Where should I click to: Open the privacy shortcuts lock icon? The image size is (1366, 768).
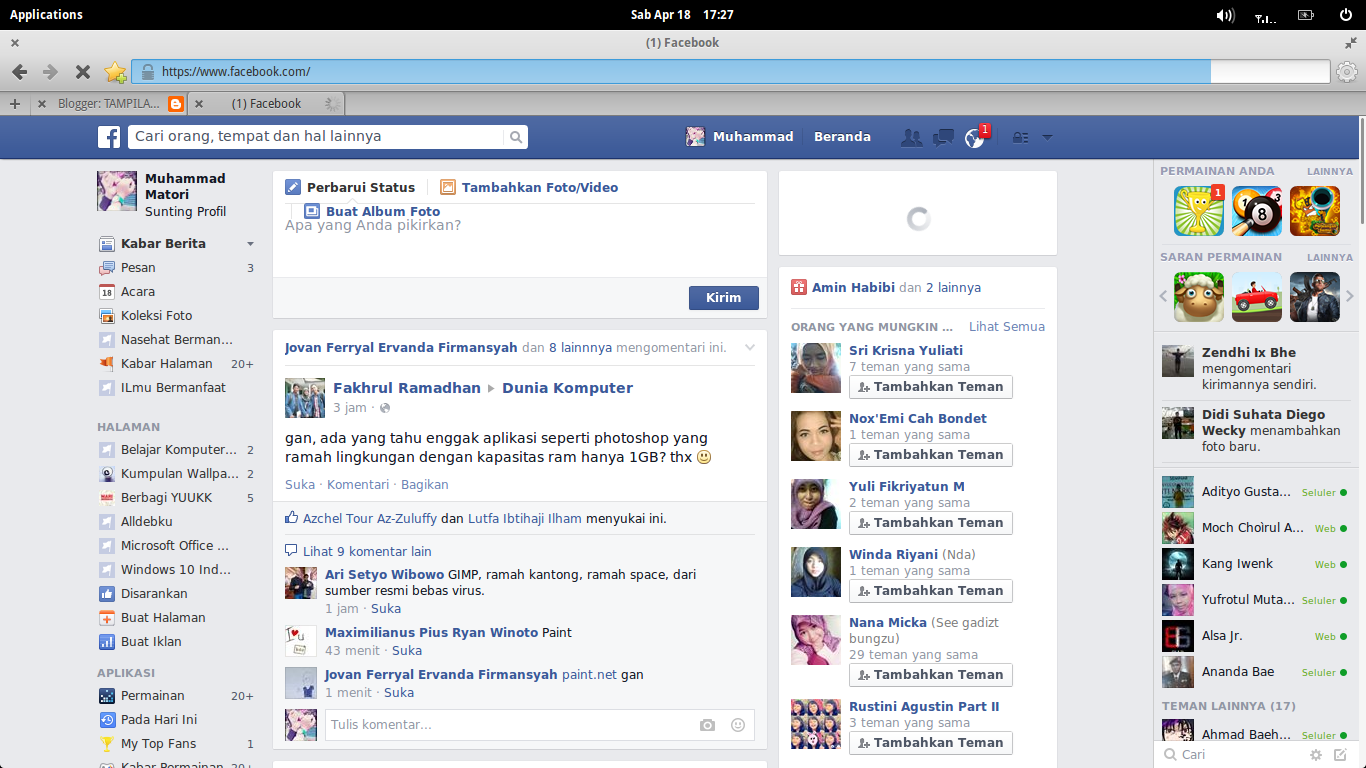point(1020,138)
